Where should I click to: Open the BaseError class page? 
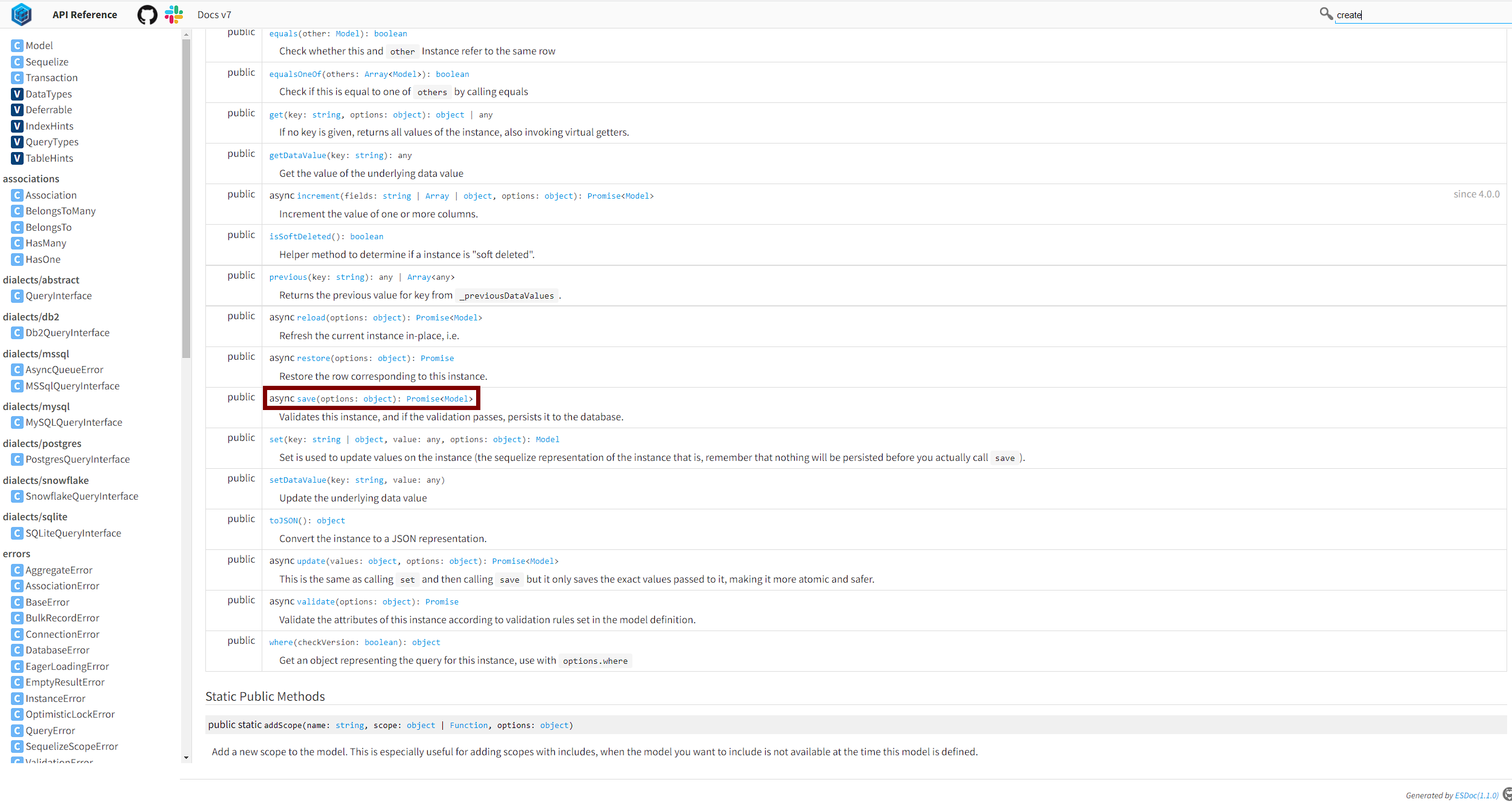[47, 602]
